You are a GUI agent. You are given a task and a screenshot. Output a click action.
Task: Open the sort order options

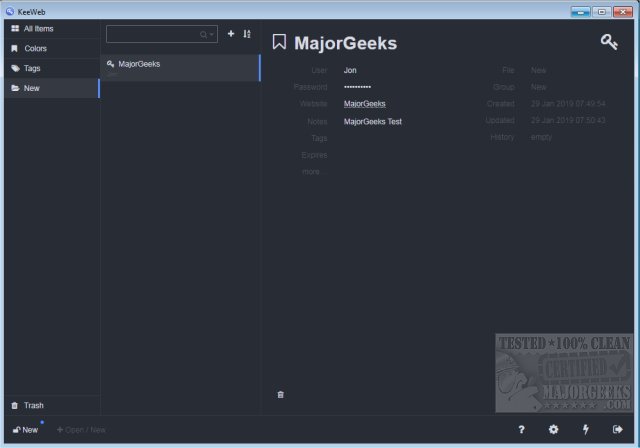pyautogui.click(x=247, y=34)
